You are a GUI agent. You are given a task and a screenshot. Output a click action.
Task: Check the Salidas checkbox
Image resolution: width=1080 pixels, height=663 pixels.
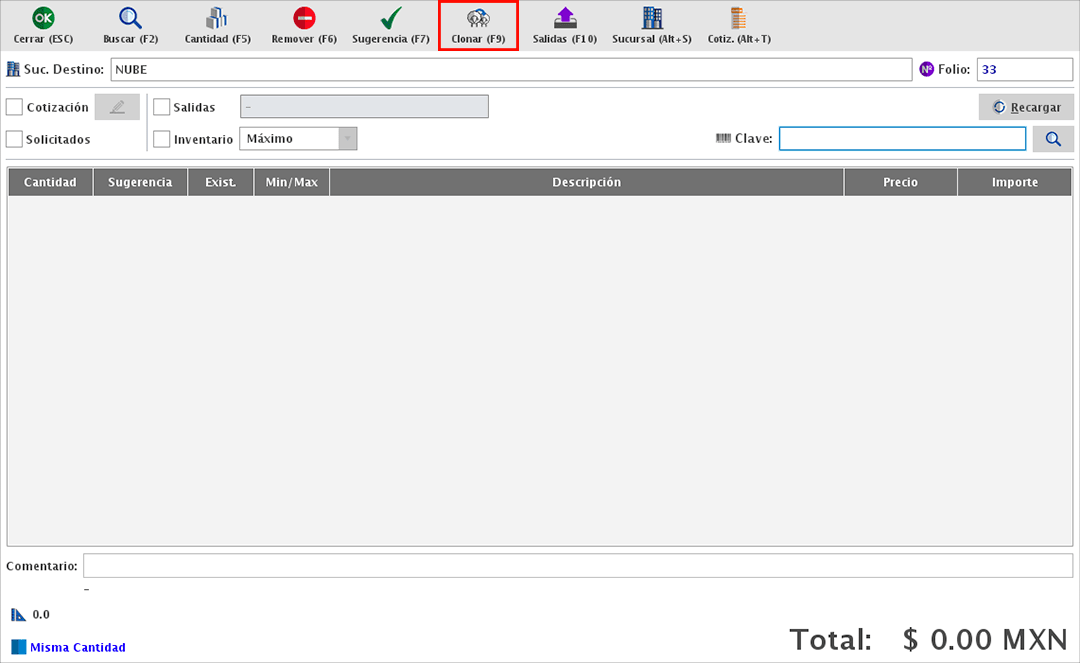[162, 107]
